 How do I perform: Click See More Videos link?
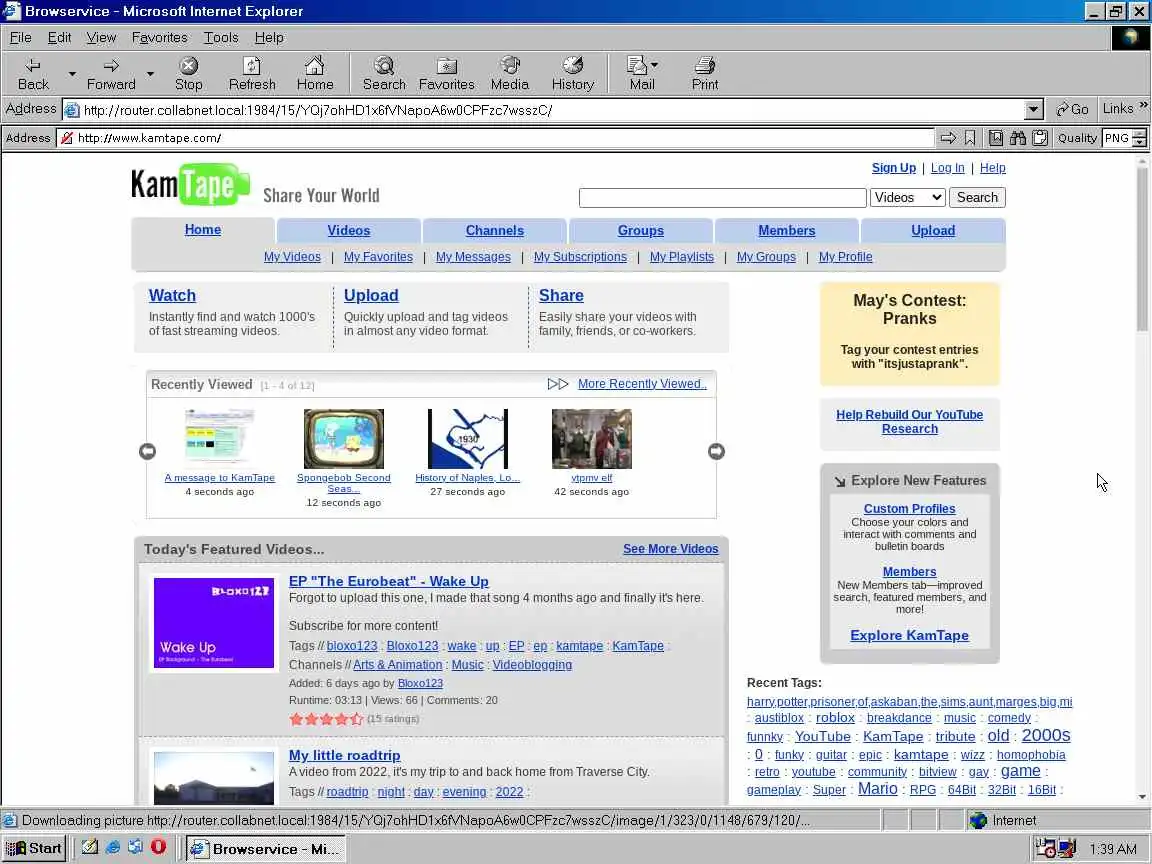click(x=671, y=549)
